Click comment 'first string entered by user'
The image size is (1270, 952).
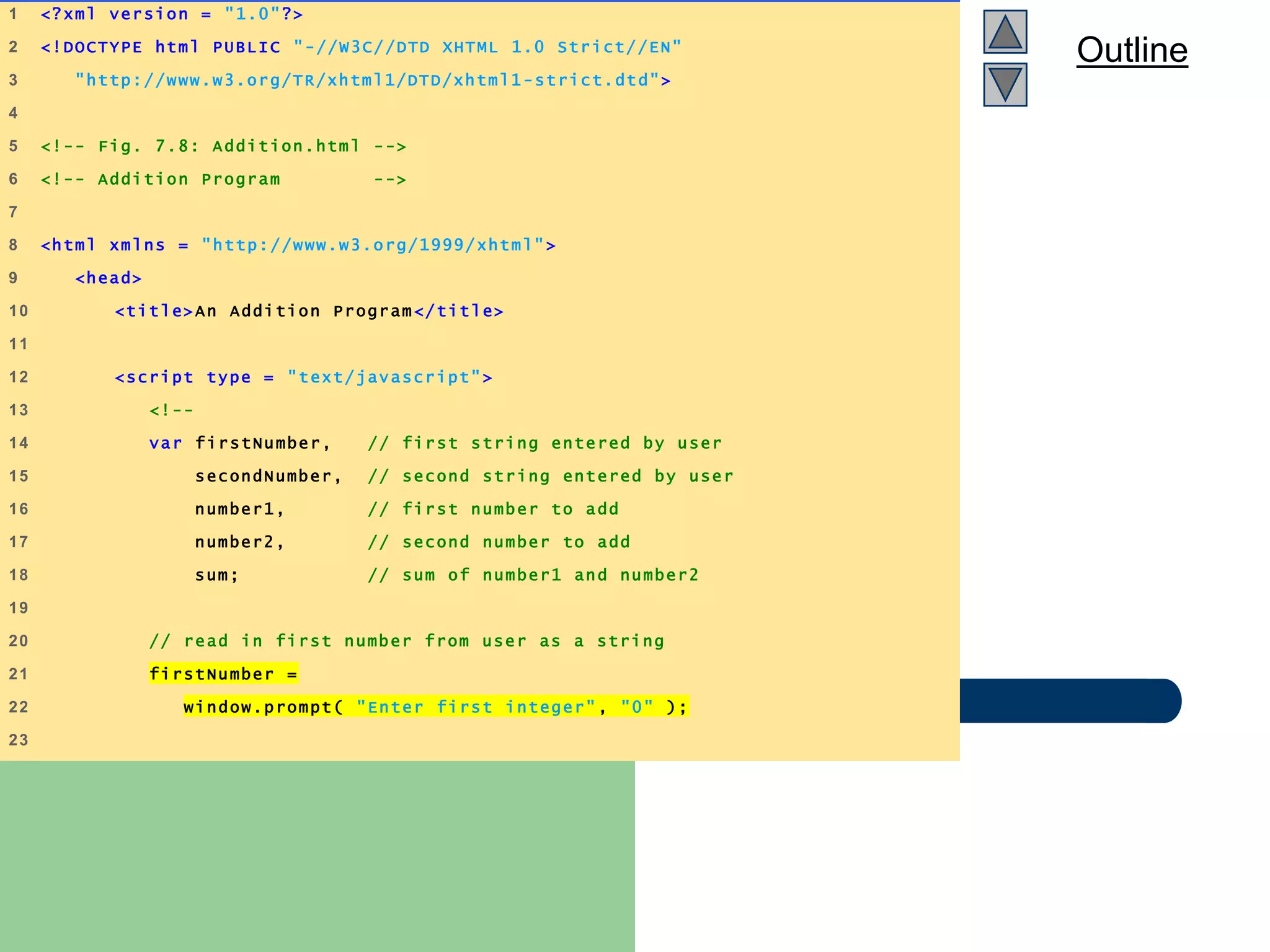545,443
